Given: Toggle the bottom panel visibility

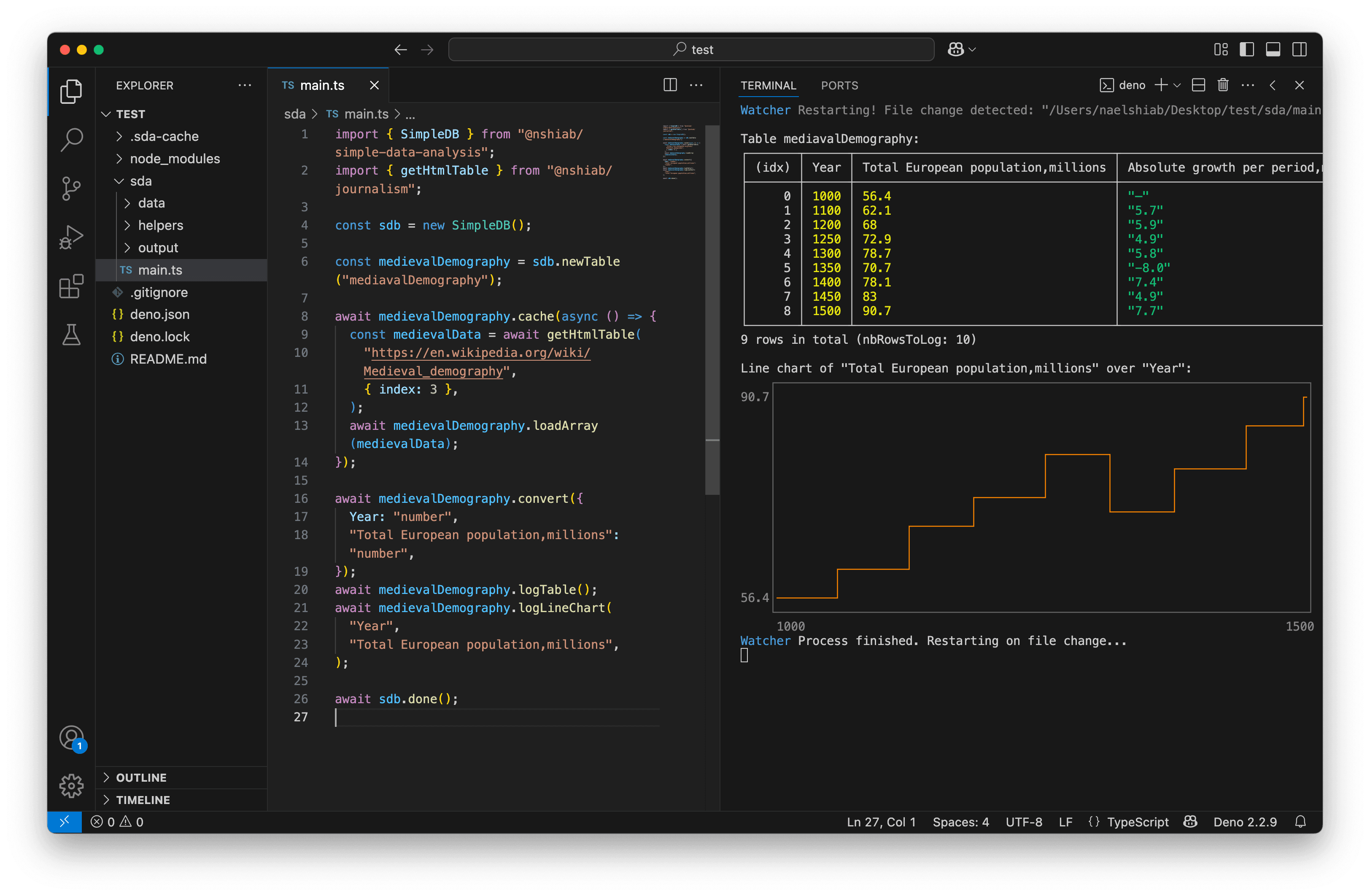Looking at the screenshot, I should tap(1273, 49).
